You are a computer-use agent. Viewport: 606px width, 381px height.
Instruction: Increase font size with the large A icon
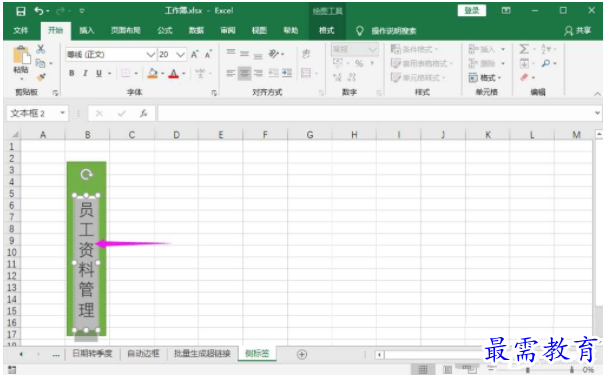tap(194, 54)
